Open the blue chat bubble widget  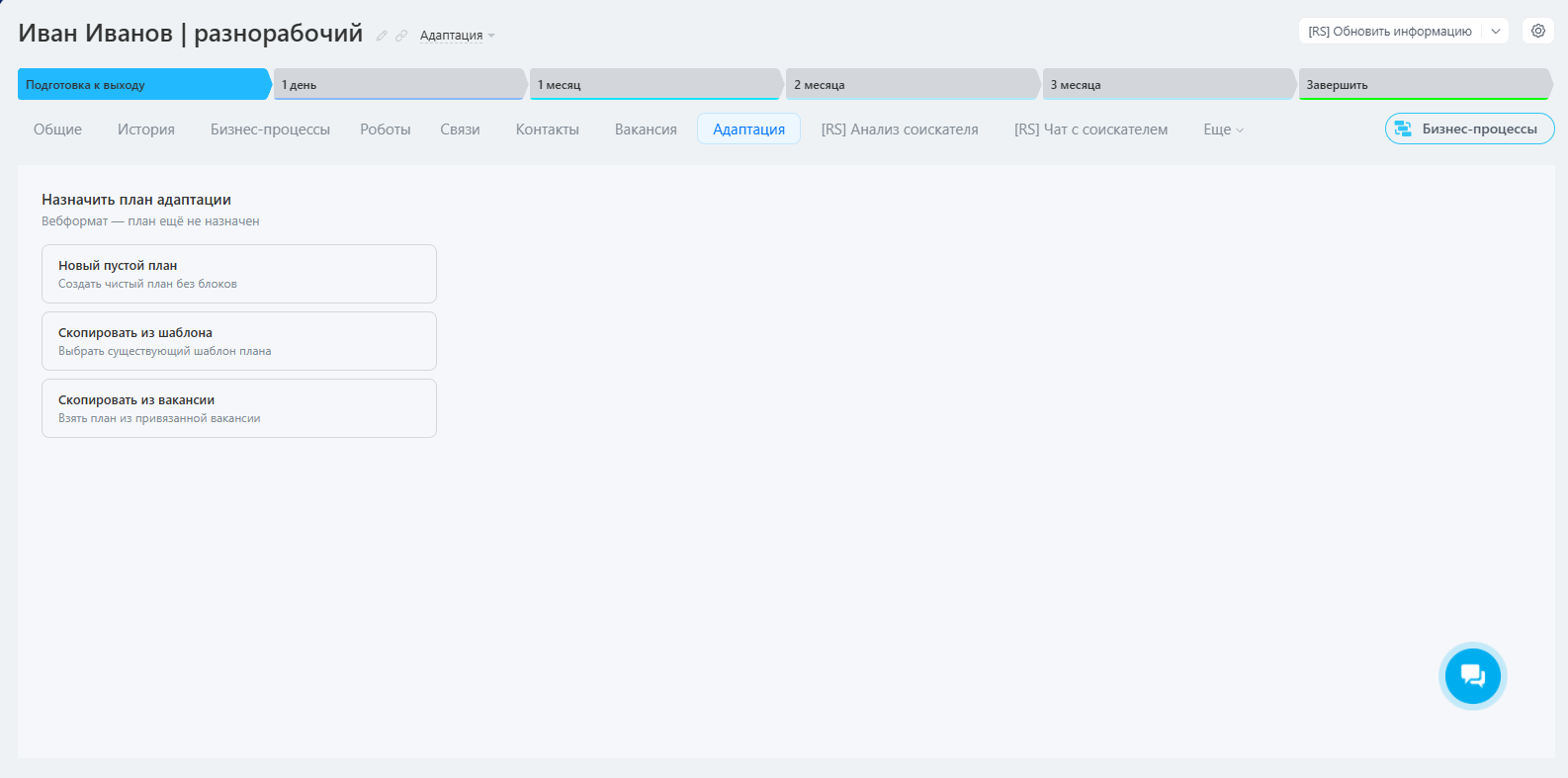[x=1472, y=676]
